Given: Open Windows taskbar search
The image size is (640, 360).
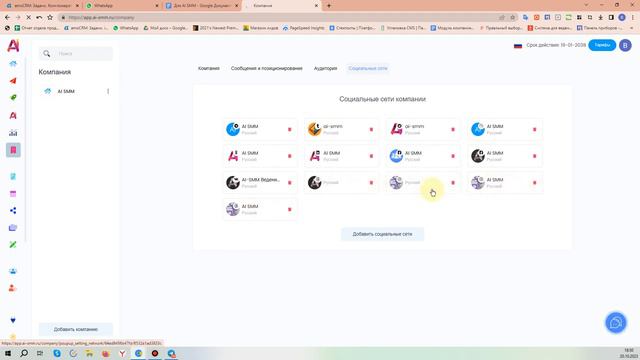Looking at the screenshot, I should tap(24, 353).
